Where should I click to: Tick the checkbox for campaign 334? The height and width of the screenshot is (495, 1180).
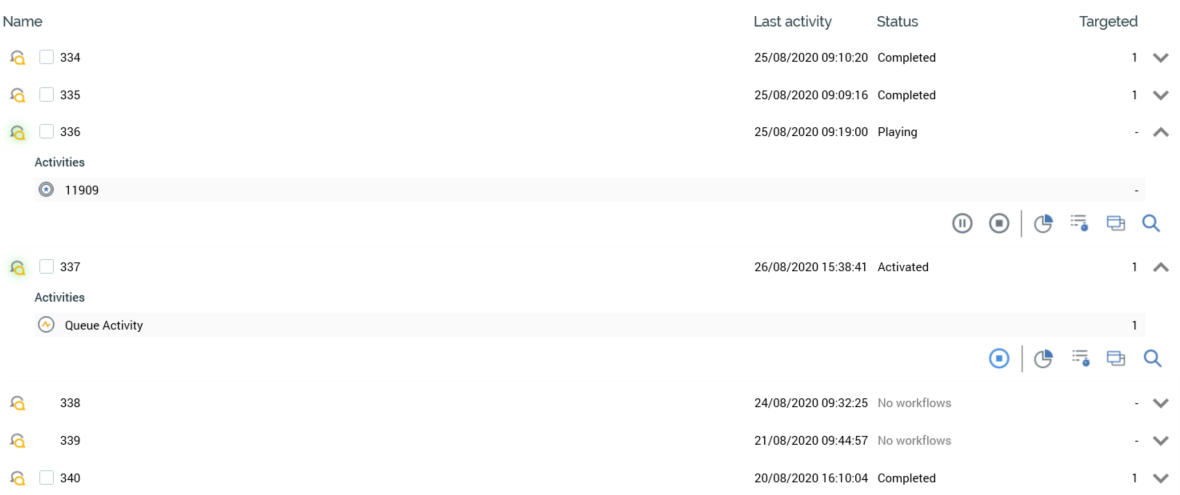click(x=47, y=58)
